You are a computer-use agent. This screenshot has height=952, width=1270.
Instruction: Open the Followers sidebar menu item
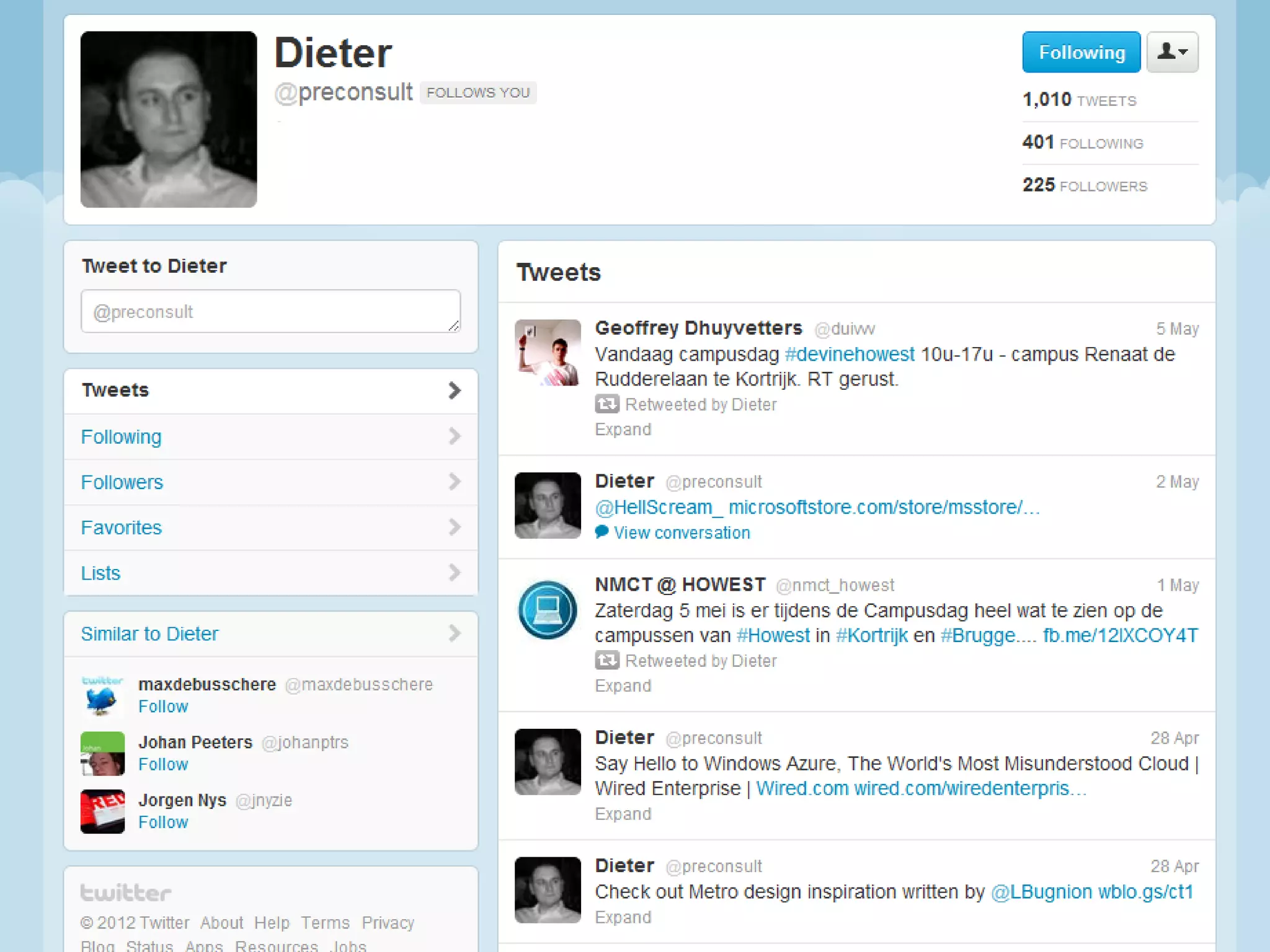[271, 482]
